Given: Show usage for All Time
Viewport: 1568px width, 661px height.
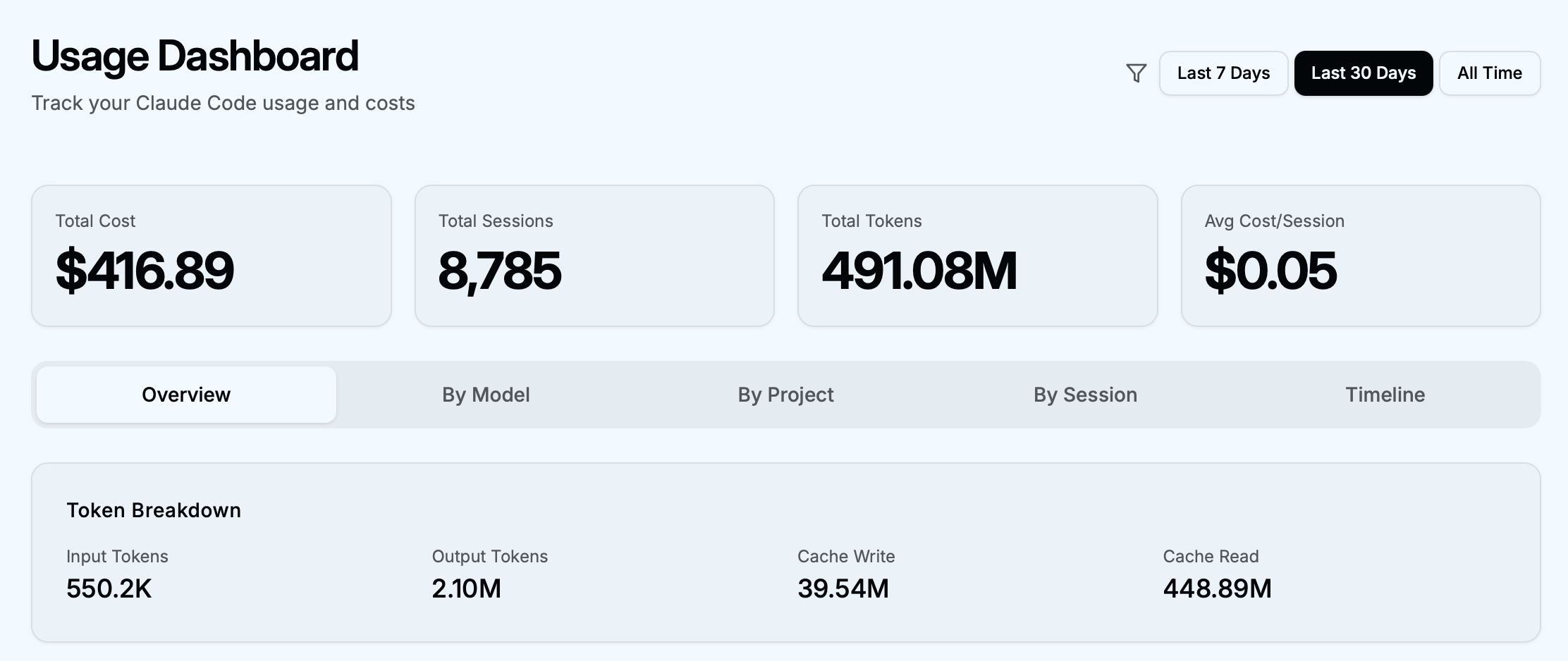Looking at the screenshot, I should pyautogui.click(x=1489, y=73).
